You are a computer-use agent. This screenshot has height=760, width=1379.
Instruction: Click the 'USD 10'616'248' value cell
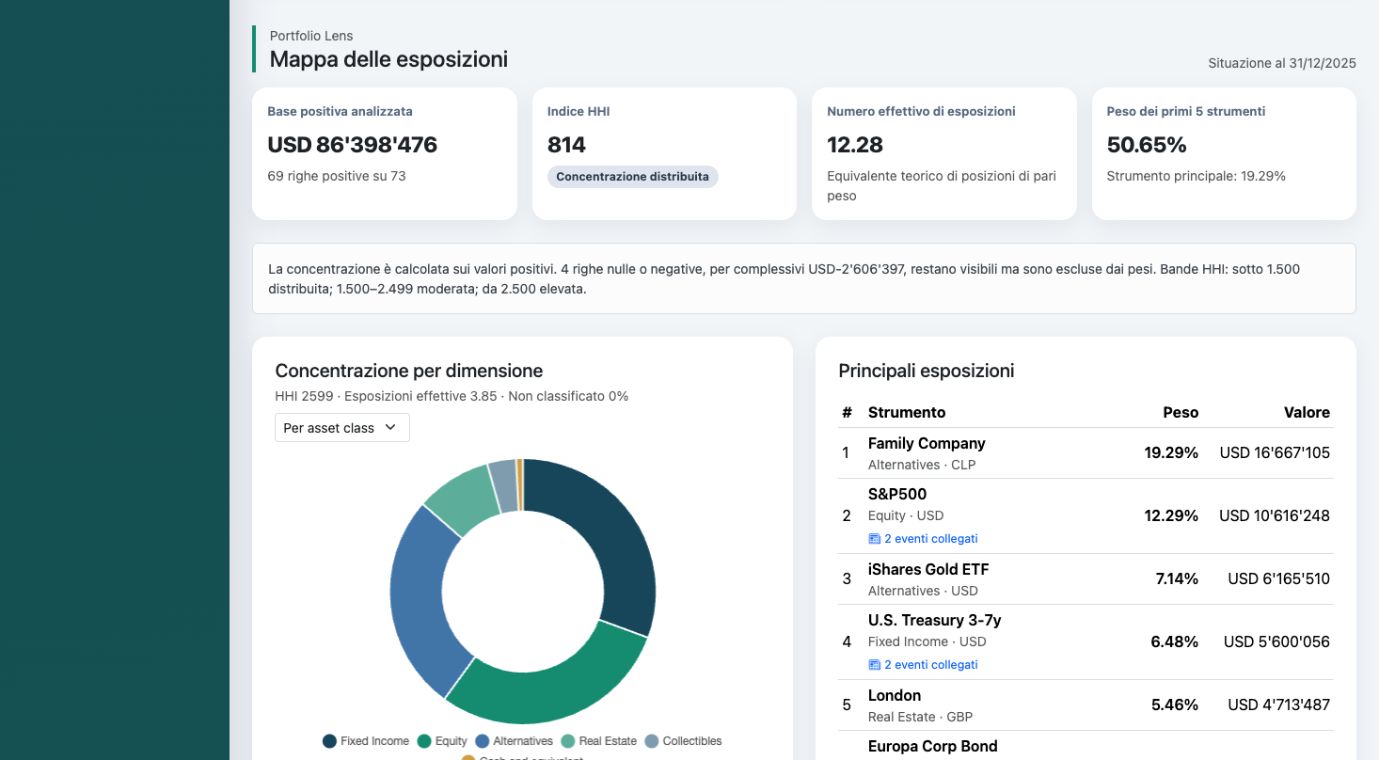click(x=1274, y=516)
